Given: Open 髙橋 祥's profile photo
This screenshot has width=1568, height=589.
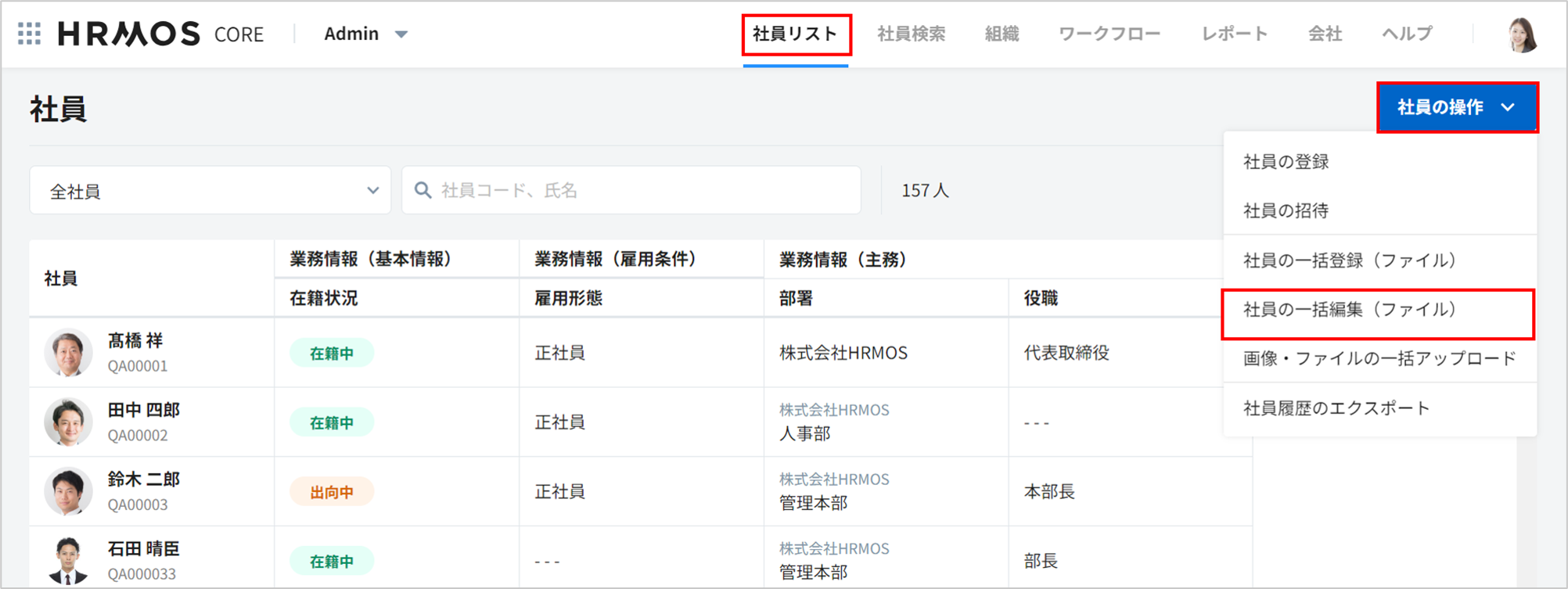Looking at the screenshot, I should 68,353.
